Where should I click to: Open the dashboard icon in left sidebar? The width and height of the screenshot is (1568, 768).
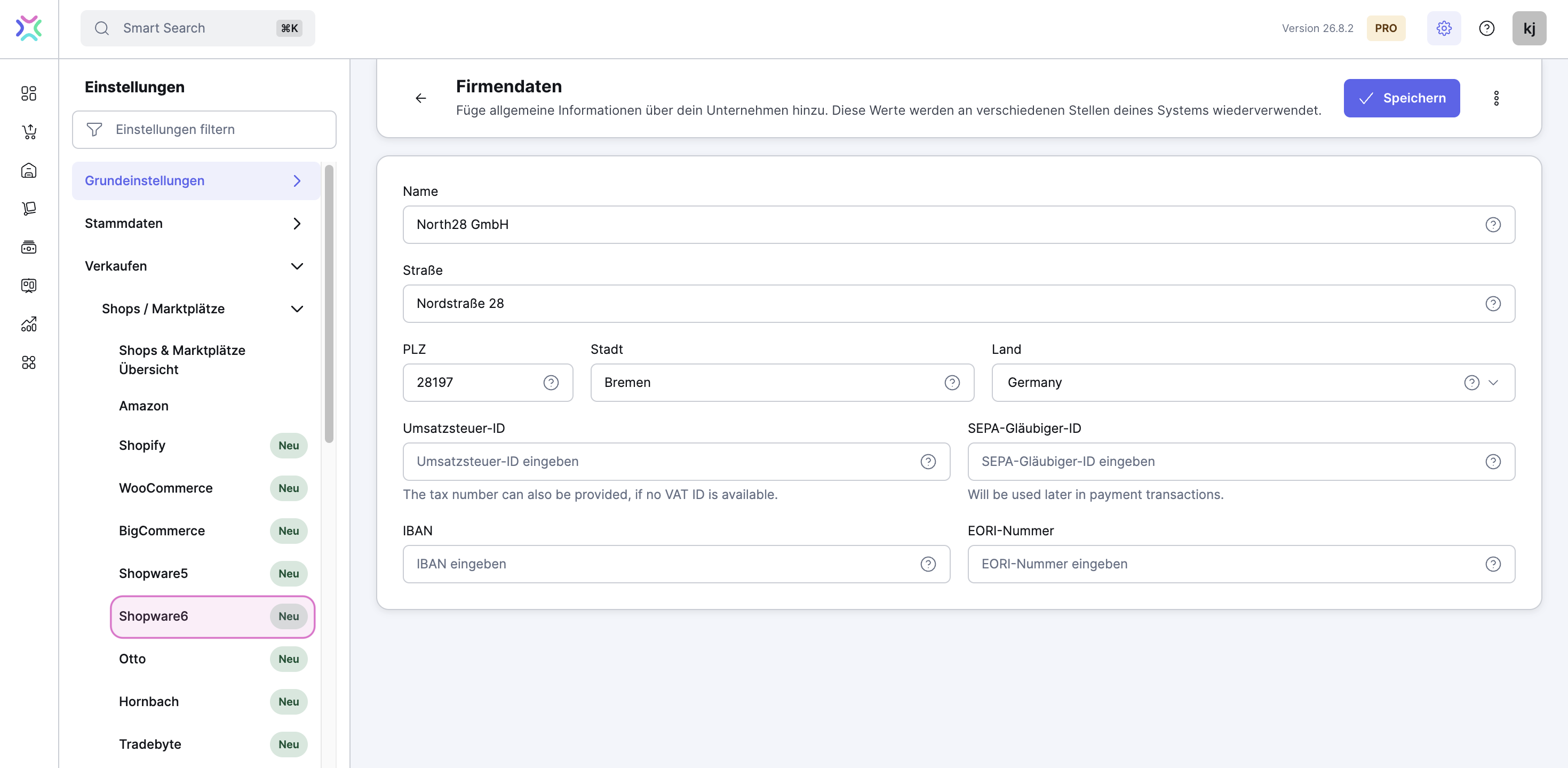pos(29,93)
